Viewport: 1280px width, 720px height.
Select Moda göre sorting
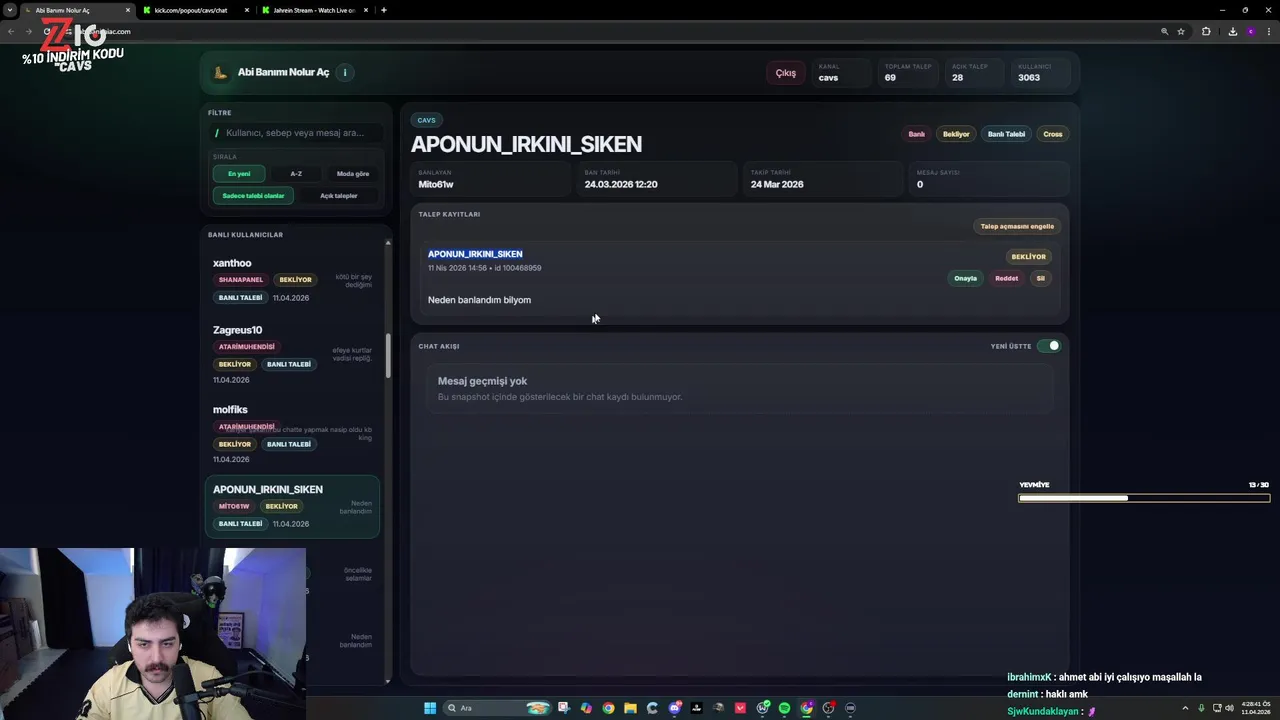point(352,174)
